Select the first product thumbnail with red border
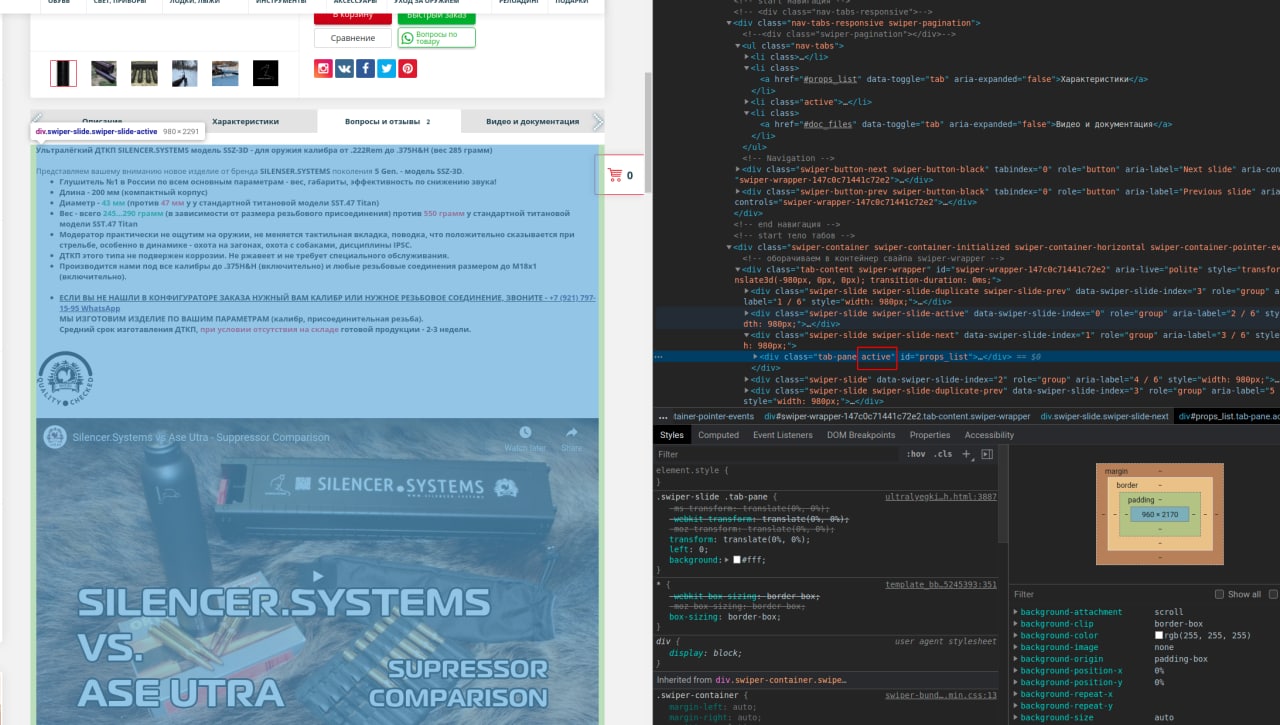 click(x=63, y=73)
